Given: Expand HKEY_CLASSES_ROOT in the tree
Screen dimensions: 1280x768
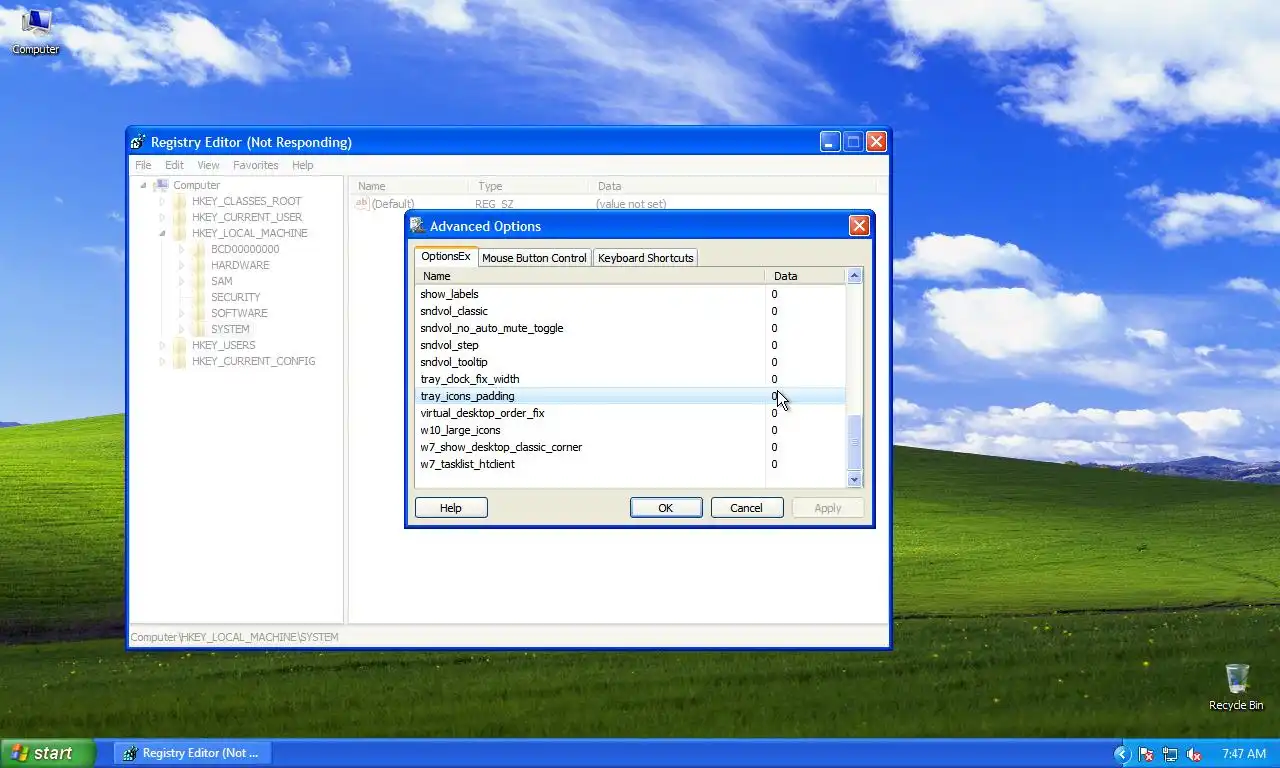Looking at the screenshot, I should pyautogui.click(x=162, y=201).
